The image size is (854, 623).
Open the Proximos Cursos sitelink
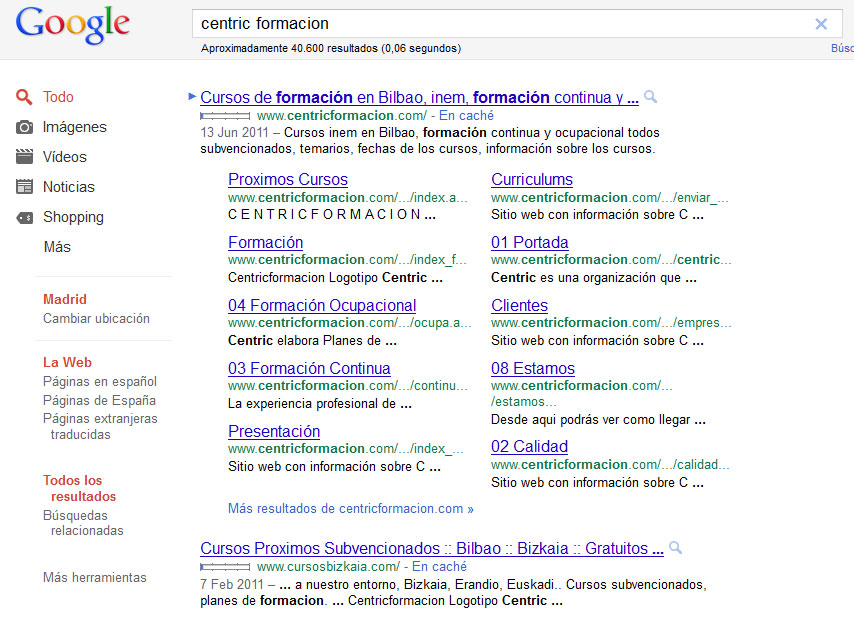point(288,179)
